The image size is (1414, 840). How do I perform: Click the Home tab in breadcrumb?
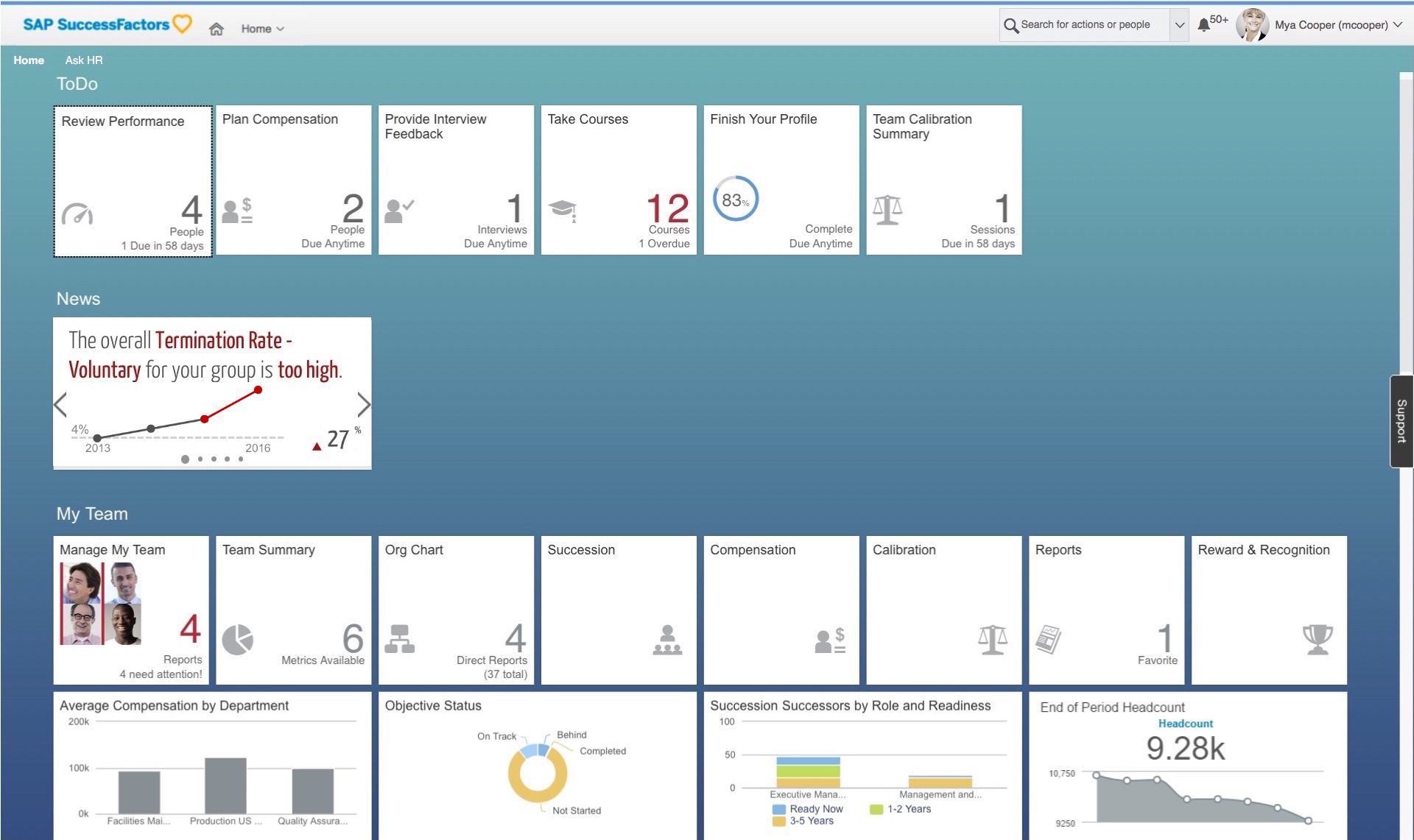[x=28, y=60]
